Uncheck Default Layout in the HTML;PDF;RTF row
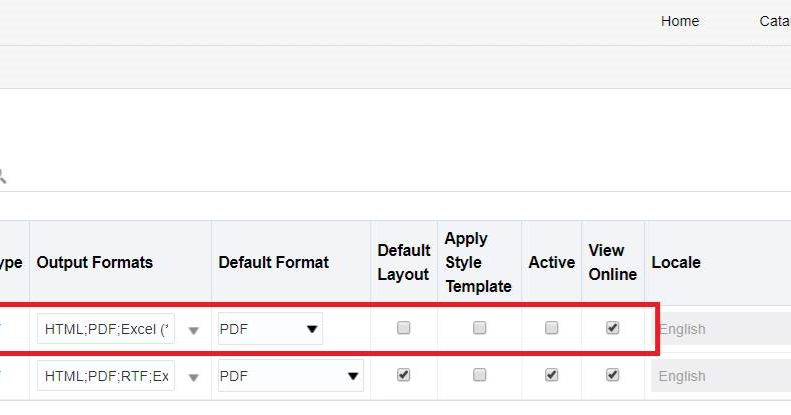 coord(404,375)
